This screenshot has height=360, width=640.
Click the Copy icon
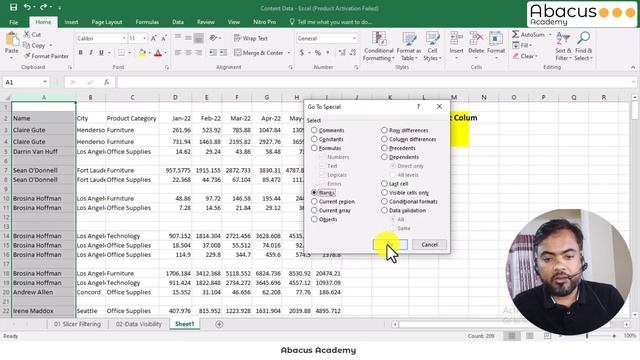(x=27, y=45)
